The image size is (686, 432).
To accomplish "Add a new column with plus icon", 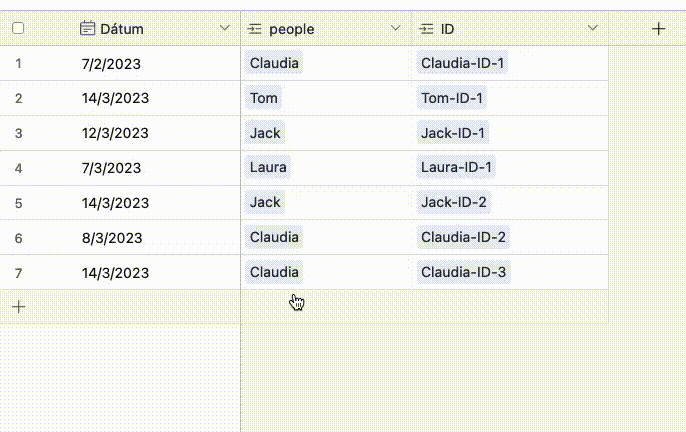I will point(658,29).
